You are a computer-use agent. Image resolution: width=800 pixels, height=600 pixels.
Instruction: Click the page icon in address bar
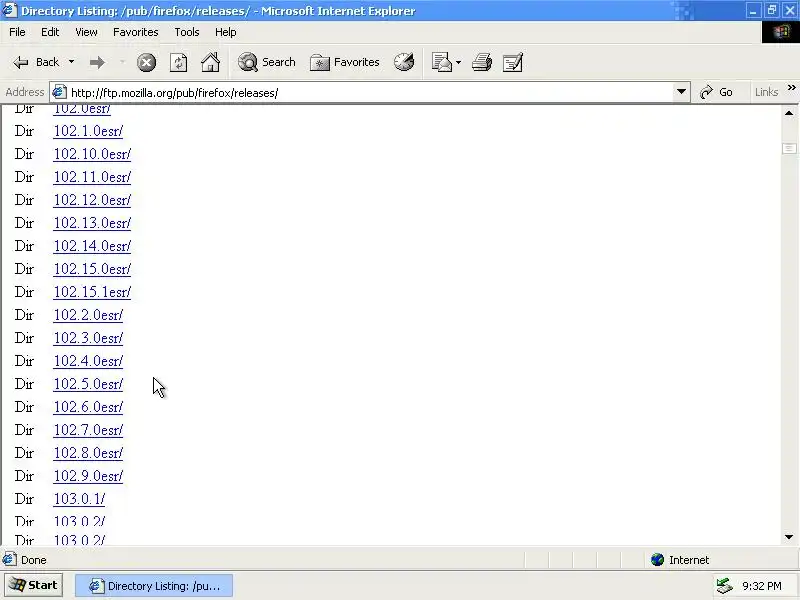[x=59, y=92]
